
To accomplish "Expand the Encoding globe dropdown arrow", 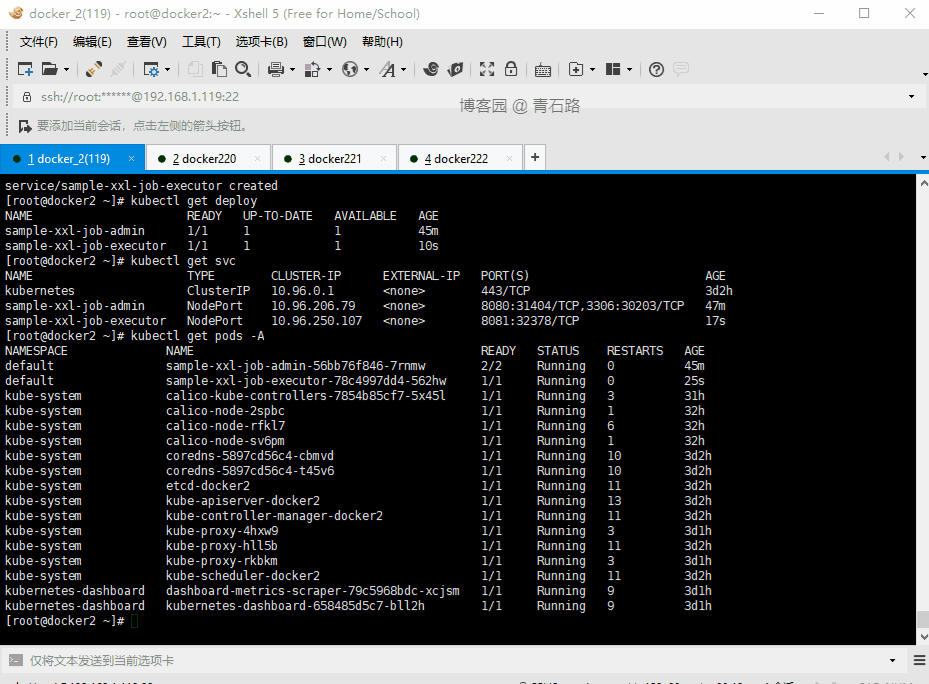I will point(367,70).
